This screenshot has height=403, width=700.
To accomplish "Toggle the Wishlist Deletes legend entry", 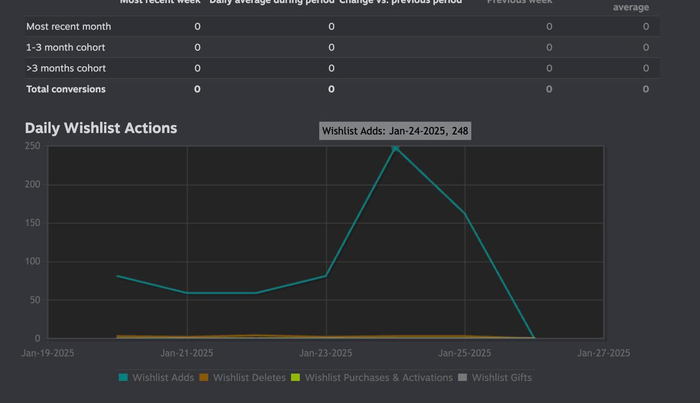I will click(x=245, y=378).
